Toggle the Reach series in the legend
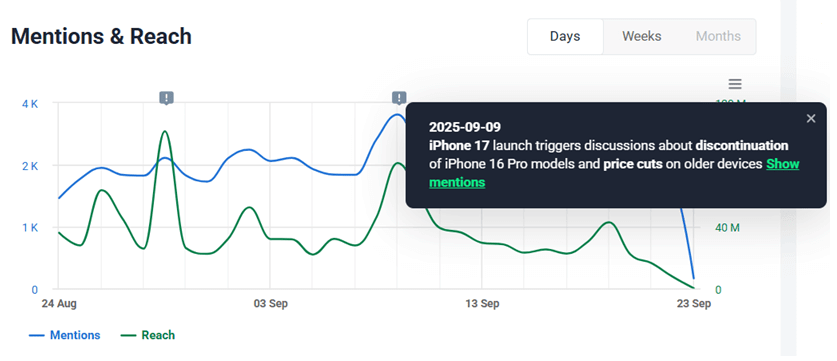Image resolution: width=837 pixels, height=361 pixels. 148,335
